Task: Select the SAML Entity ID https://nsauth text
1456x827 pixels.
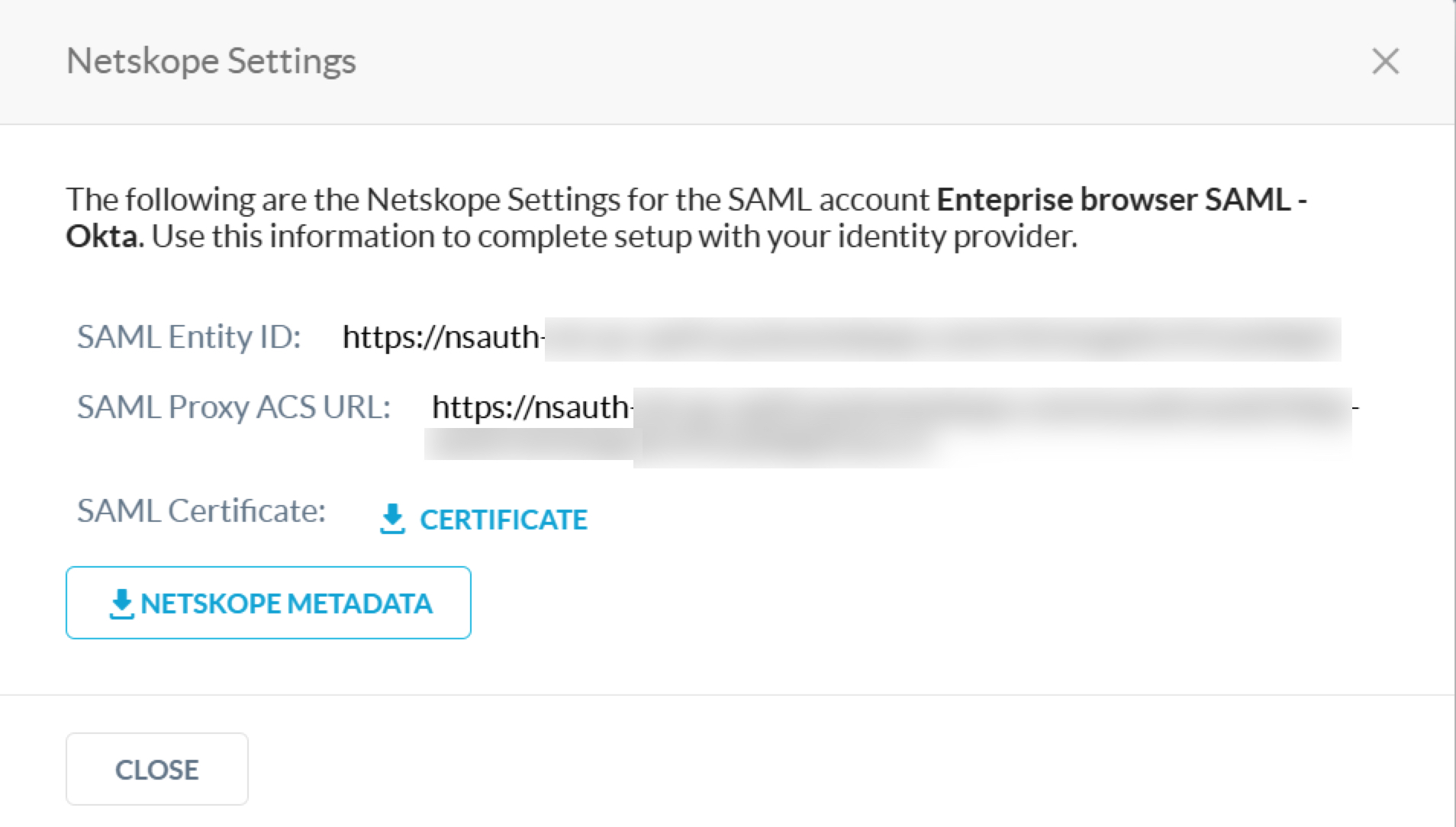Action: pyautogui.click(x=443, y=336)
